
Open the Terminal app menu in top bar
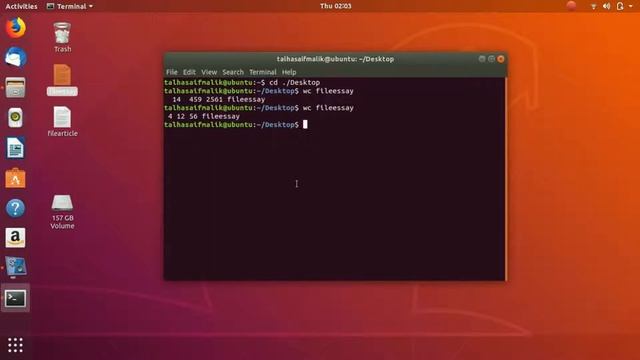click(70, 6)
